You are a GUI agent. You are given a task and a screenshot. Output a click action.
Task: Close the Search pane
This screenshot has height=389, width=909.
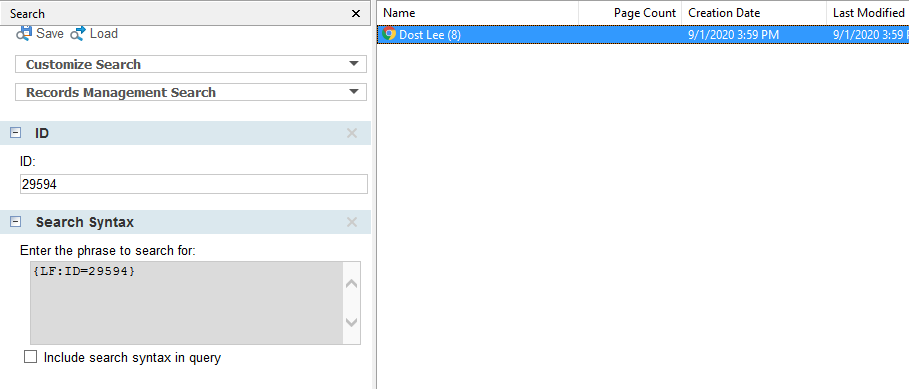[356, 13]
